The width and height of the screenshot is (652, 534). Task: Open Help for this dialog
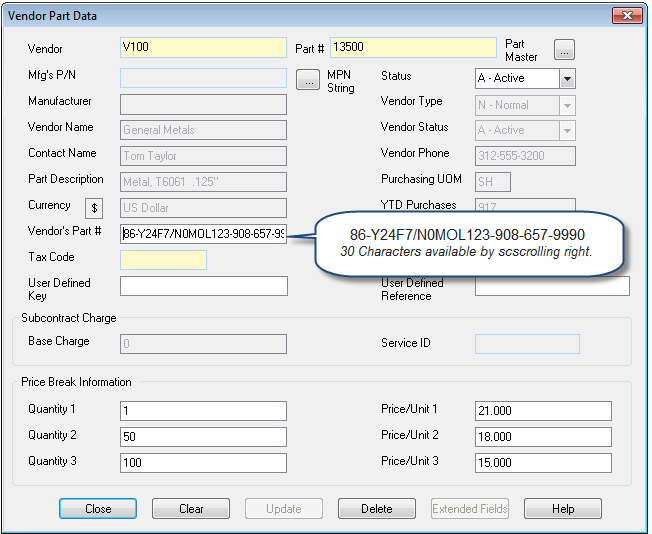(x=563, y=509)
